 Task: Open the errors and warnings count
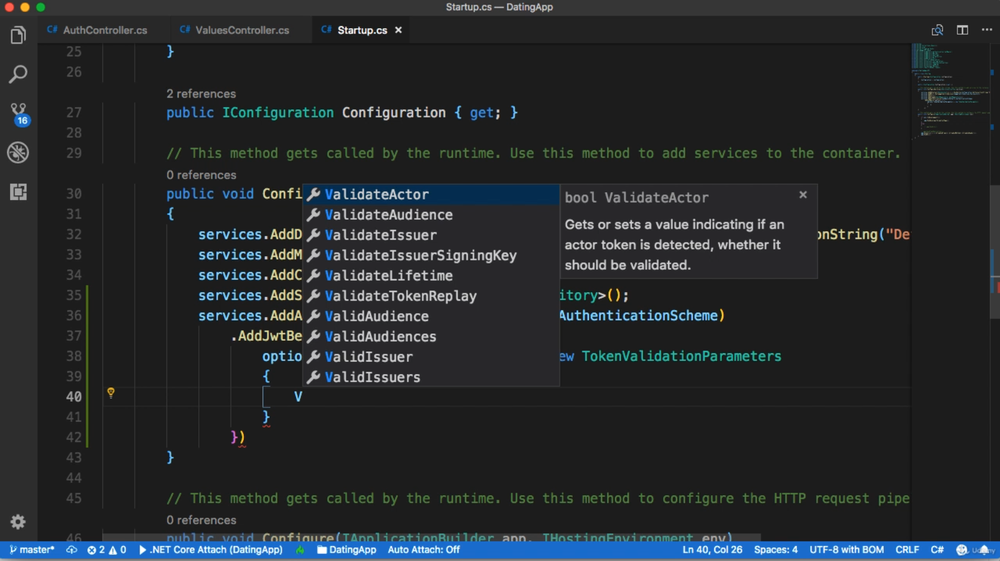(107, 550)
